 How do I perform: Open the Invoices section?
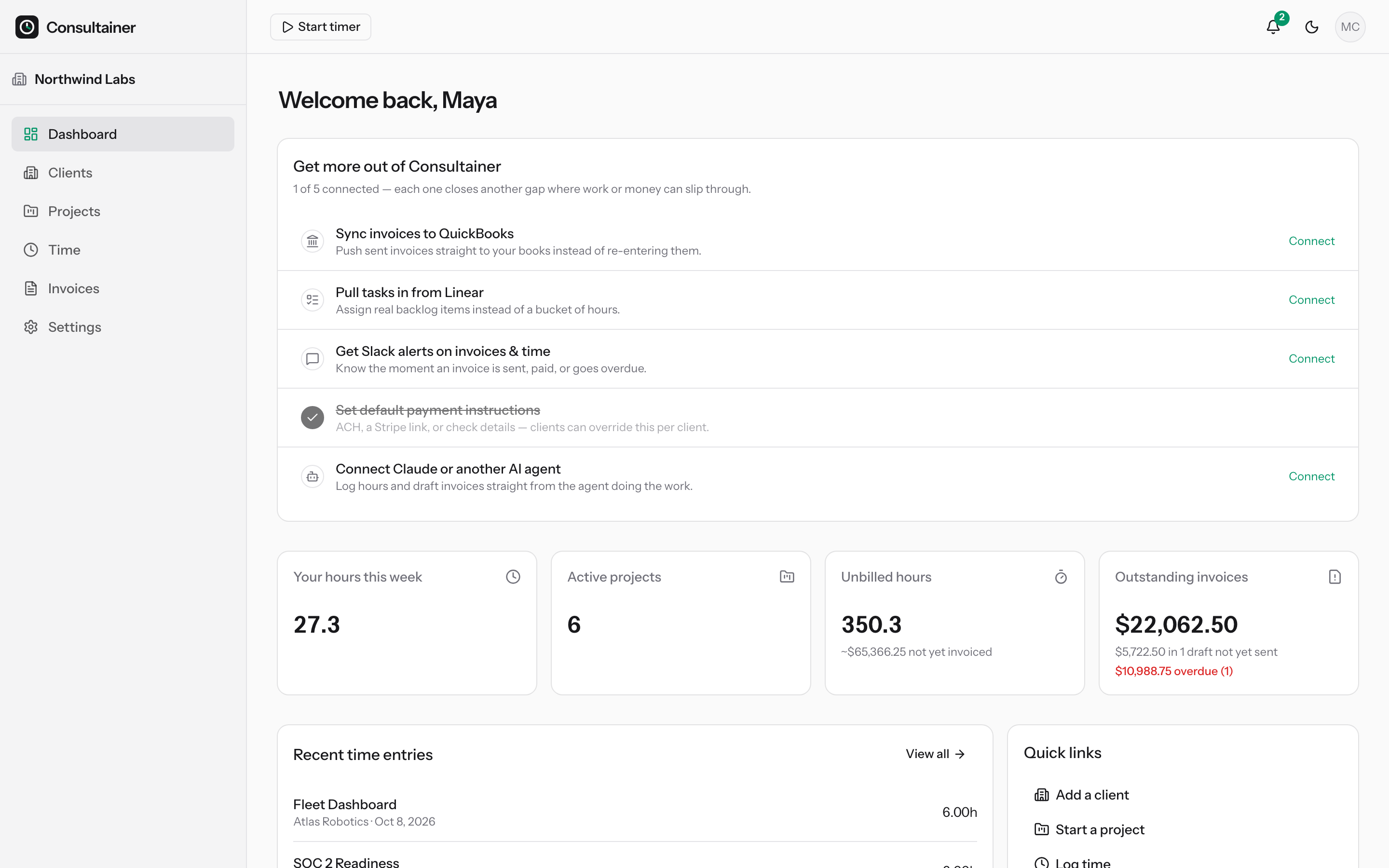click(x=123, y=288)
